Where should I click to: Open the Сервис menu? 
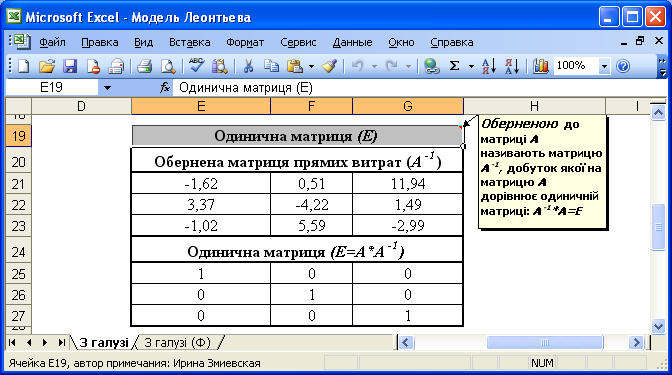tap(298, 42)
